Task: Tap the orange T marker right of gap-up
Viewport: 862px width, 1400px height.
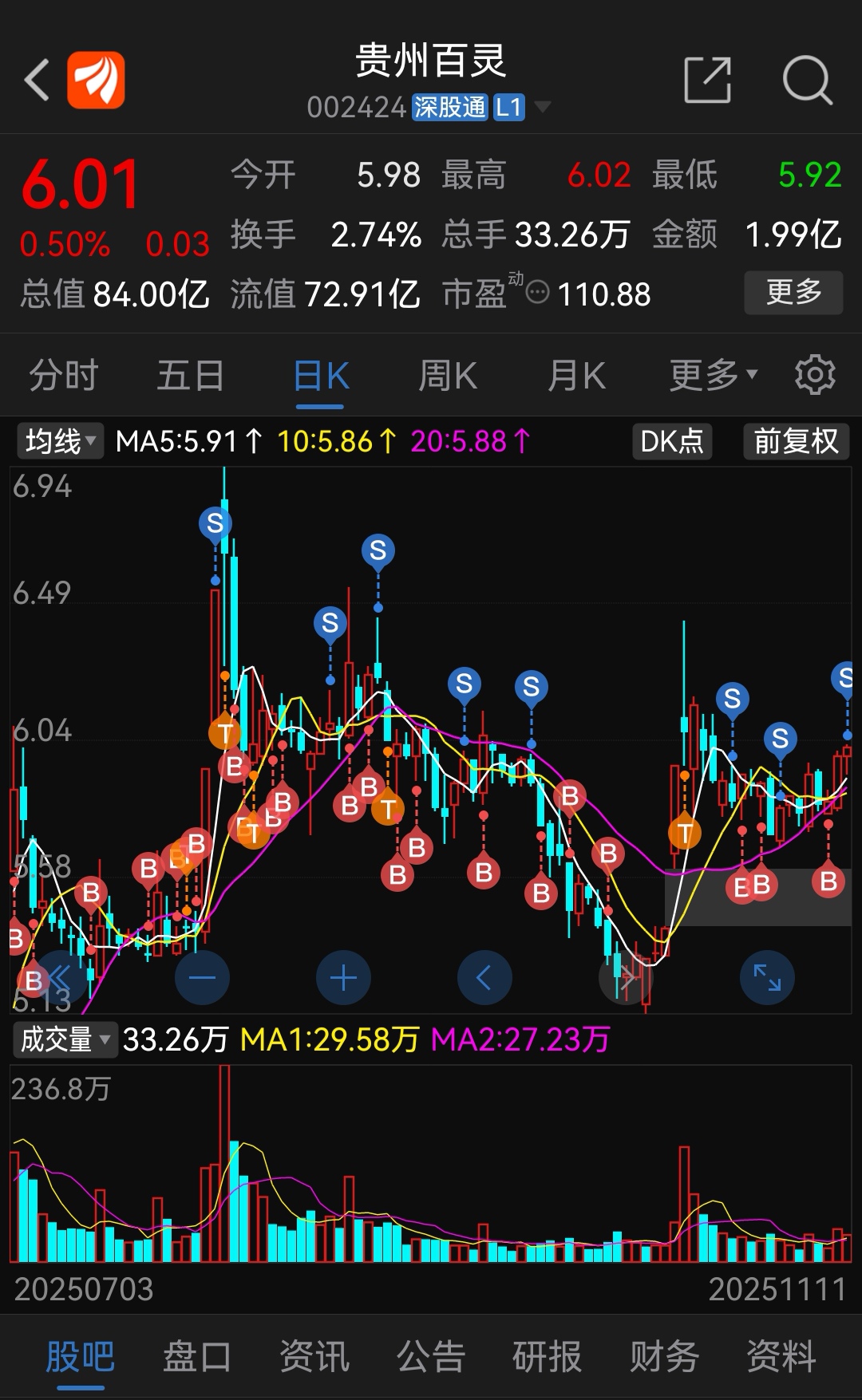Action: [x=685, y=834]
